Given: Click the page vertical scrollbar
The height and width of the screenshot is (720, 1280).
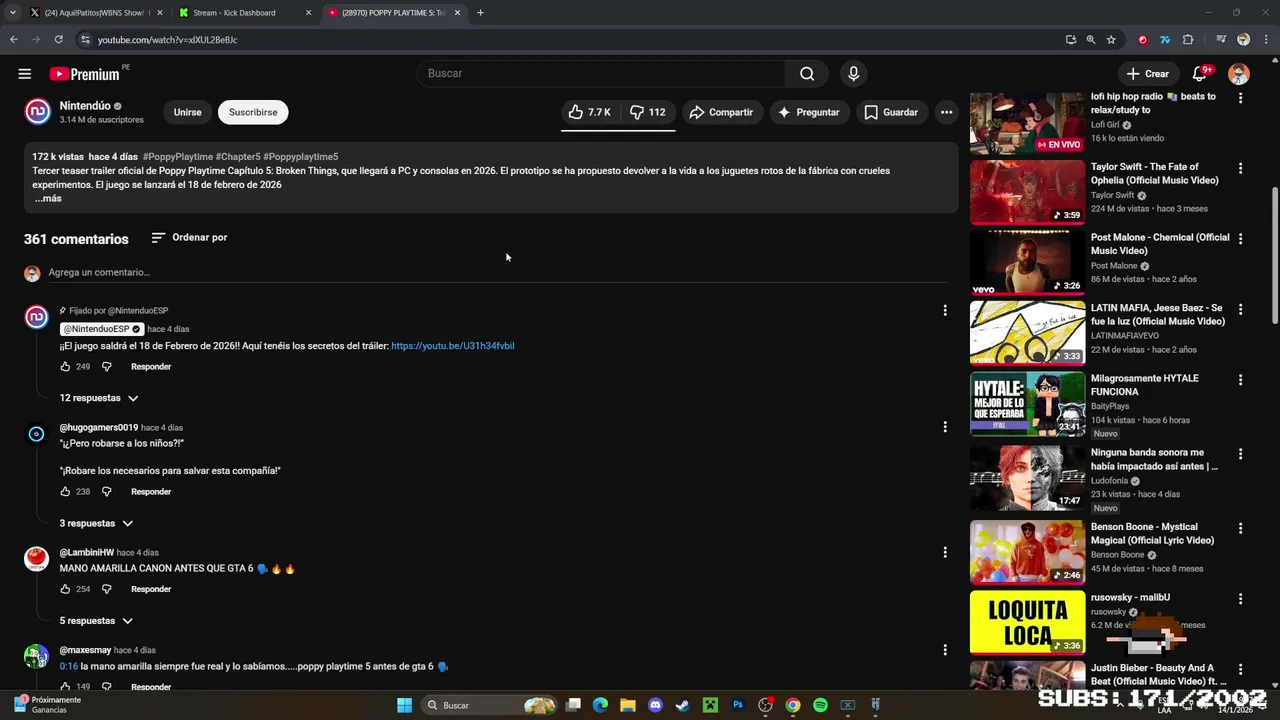Looking at the screenshot, I should tap(1274, 255).
